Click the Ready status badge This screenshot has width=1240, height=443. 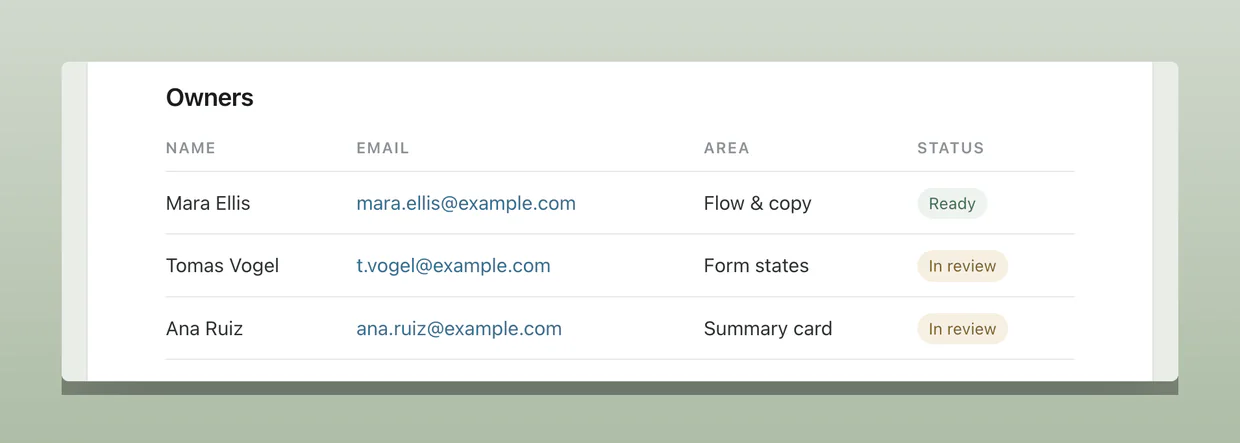(952, 203)
